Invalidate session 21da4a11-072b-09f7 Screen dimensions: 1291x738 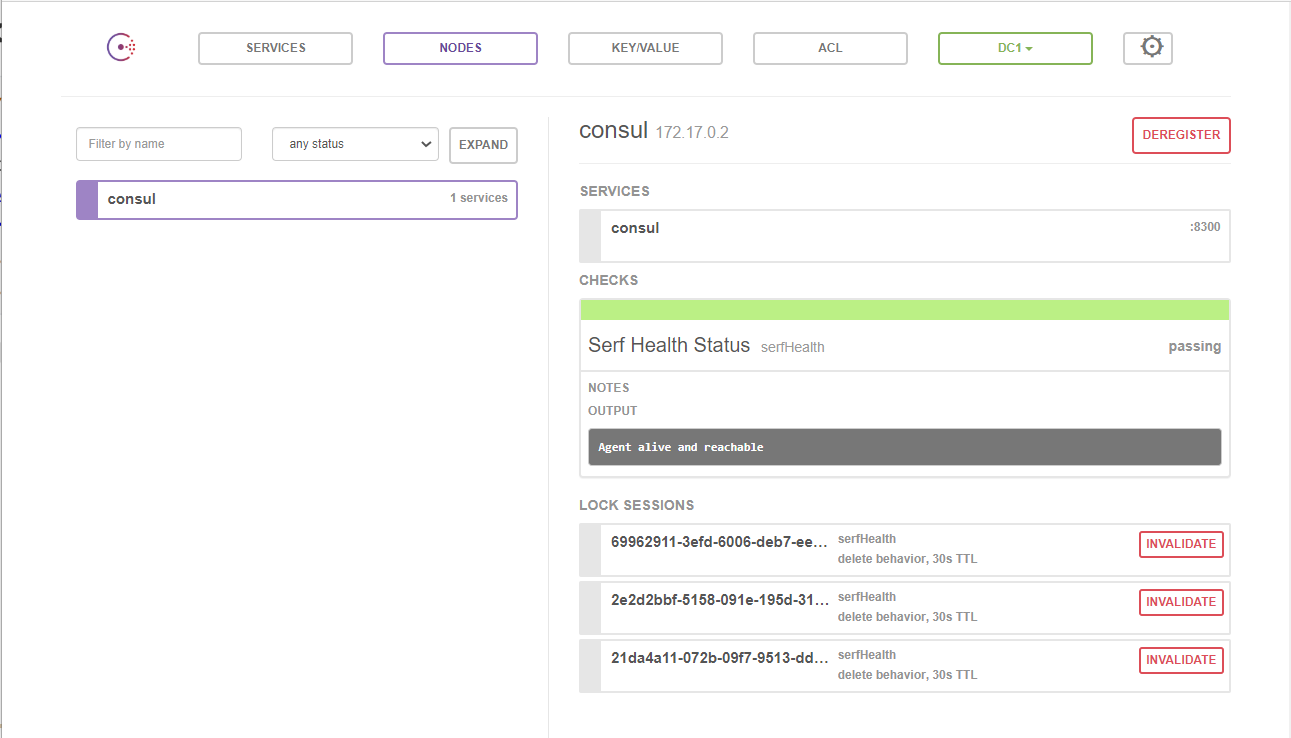point(1181,660)
